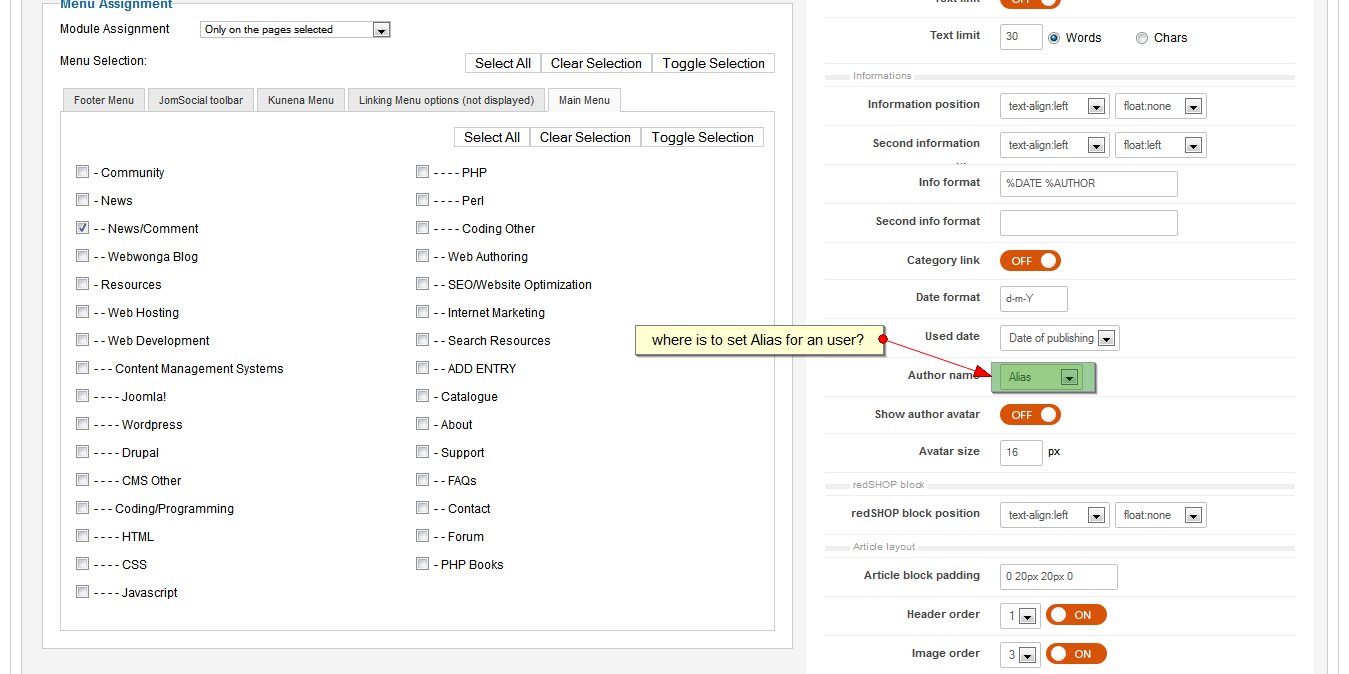Click the Info format text field
The image size is (1349, 674).
coord(1088,184)
